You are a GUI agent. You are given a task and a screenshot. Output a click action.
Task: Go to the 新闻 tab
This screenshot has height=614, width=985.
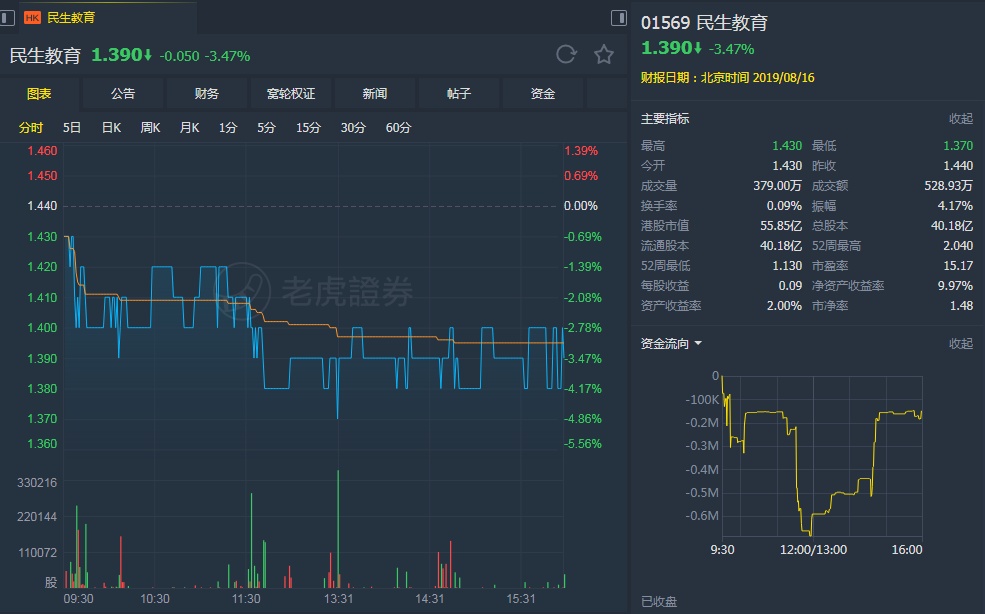pyautogui.click(x=375, y=94)
